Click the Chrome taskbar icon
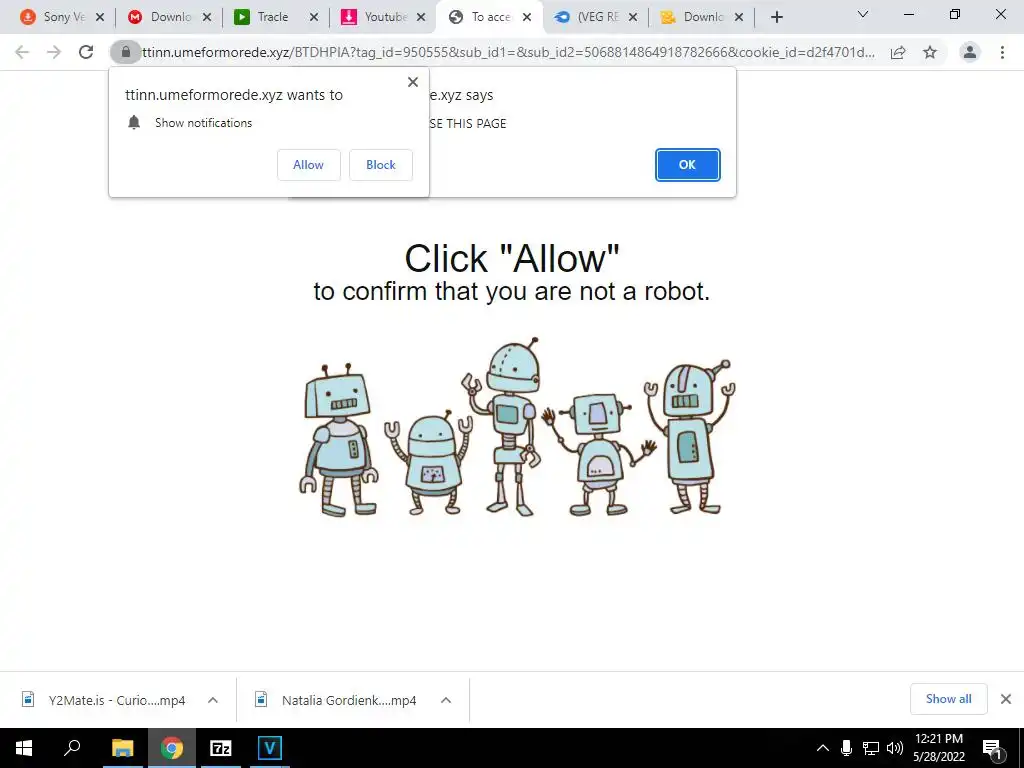 coord(172,748)
